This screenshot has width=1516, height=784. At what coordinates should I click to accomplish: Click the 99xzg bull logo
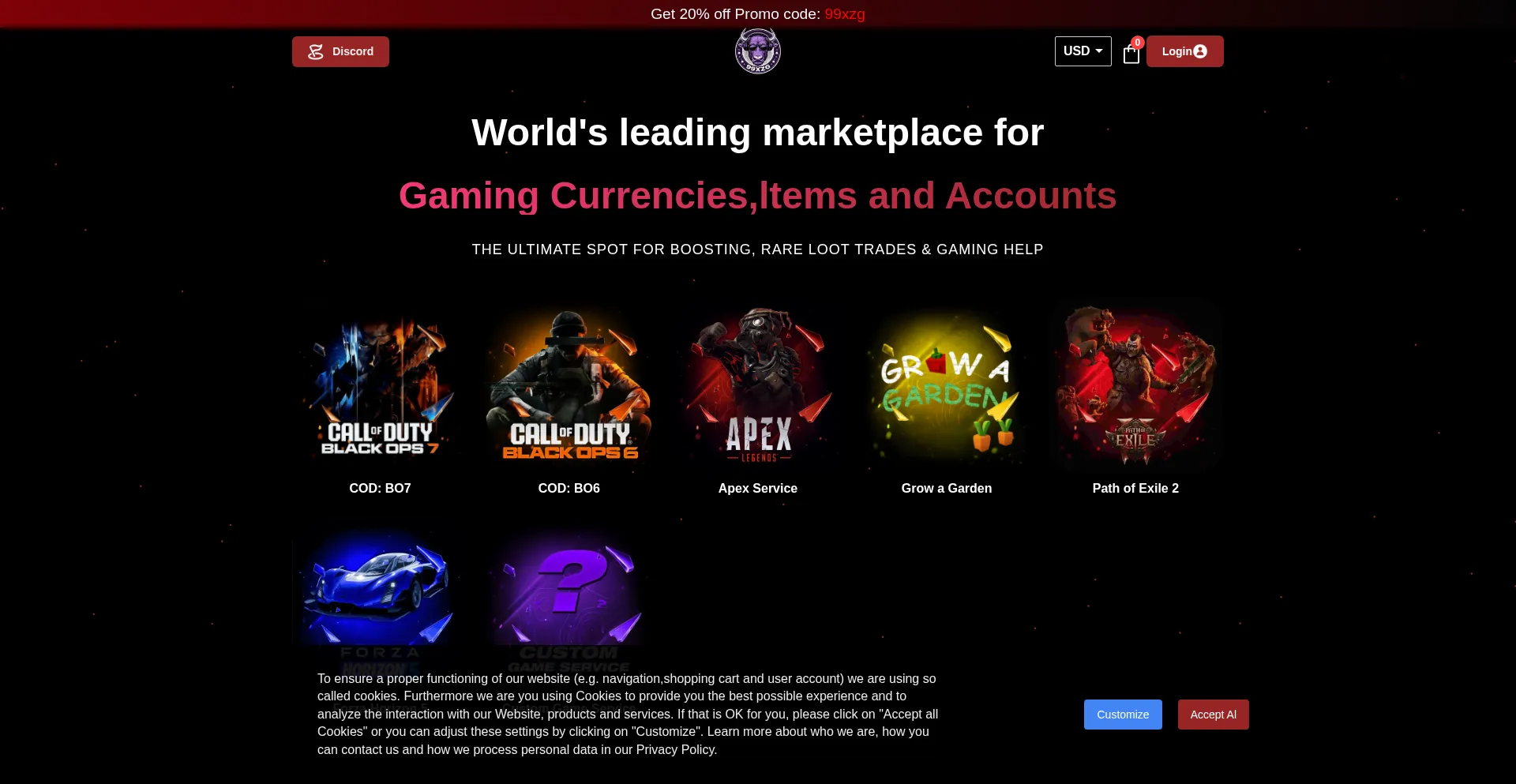click(x=758, y=51)
